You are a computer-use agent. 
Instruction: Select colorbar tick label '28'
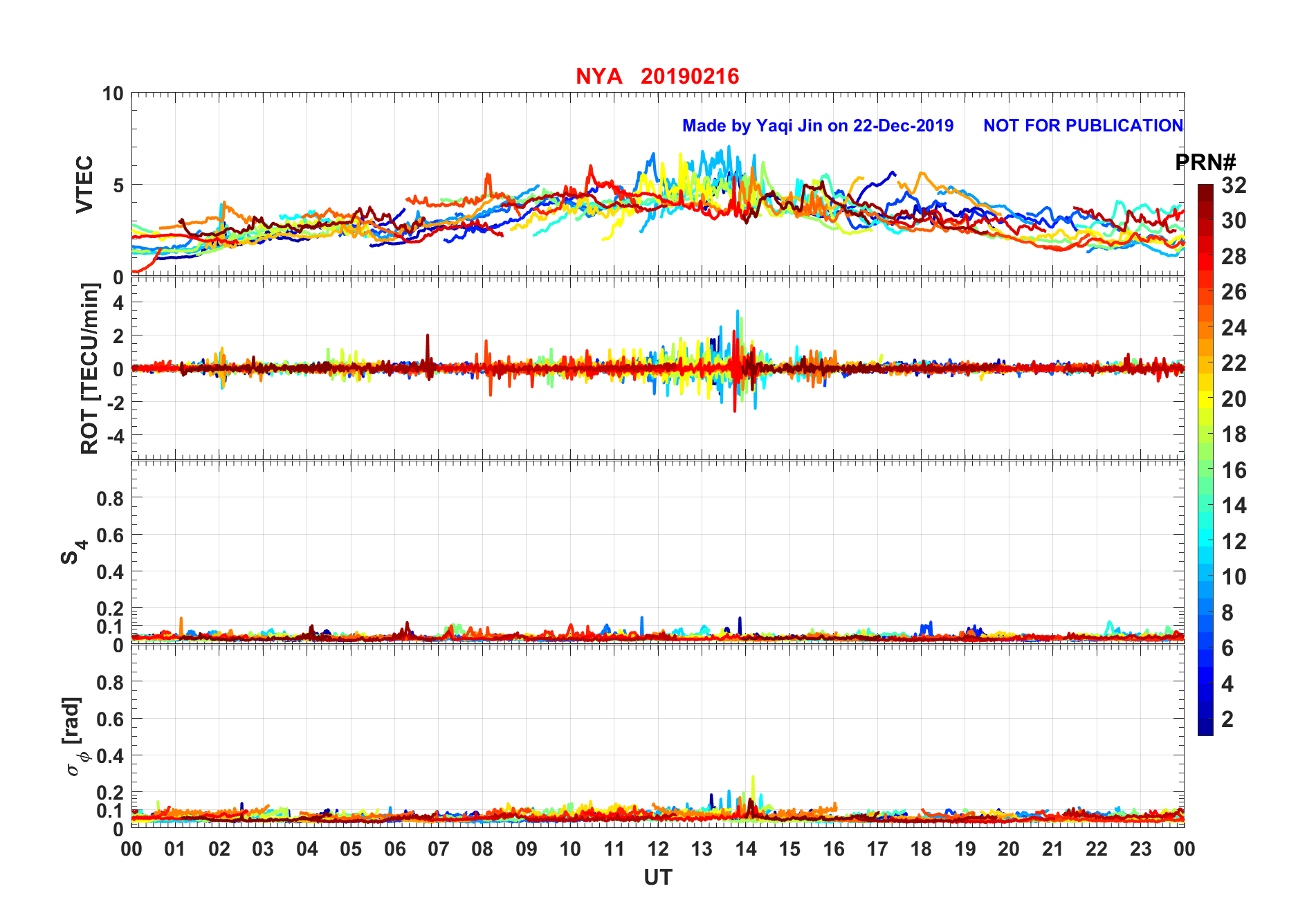tap(1234, 257)
